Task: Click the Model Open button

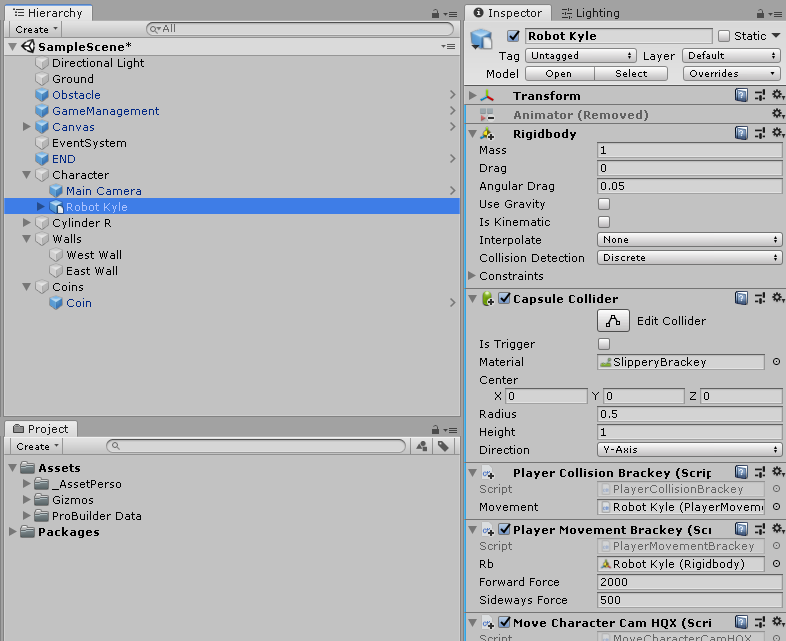Action: 559,74
